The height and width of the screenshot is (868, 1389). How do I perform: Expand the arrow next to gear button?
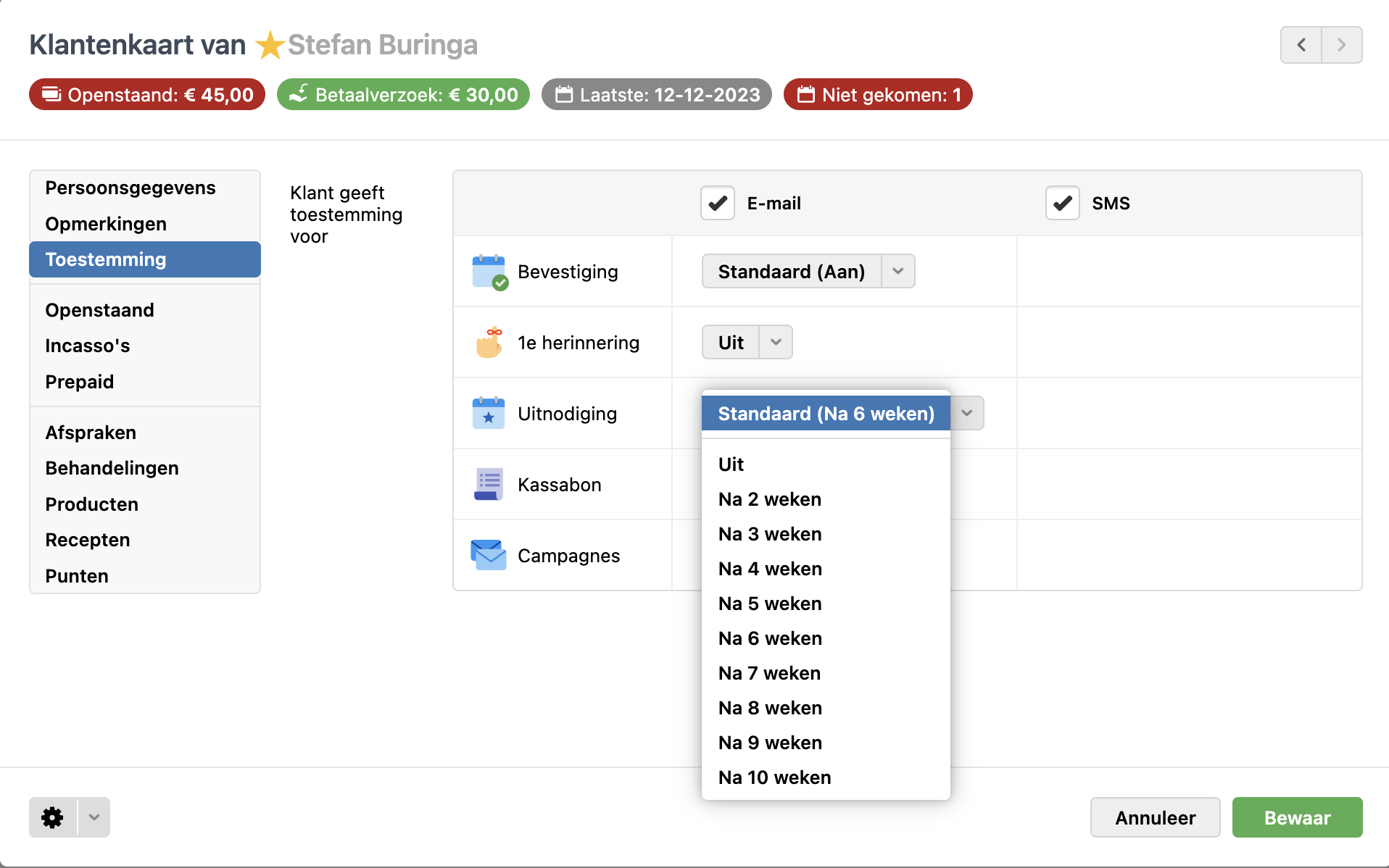pyautogui.click(x=94, y=817)
